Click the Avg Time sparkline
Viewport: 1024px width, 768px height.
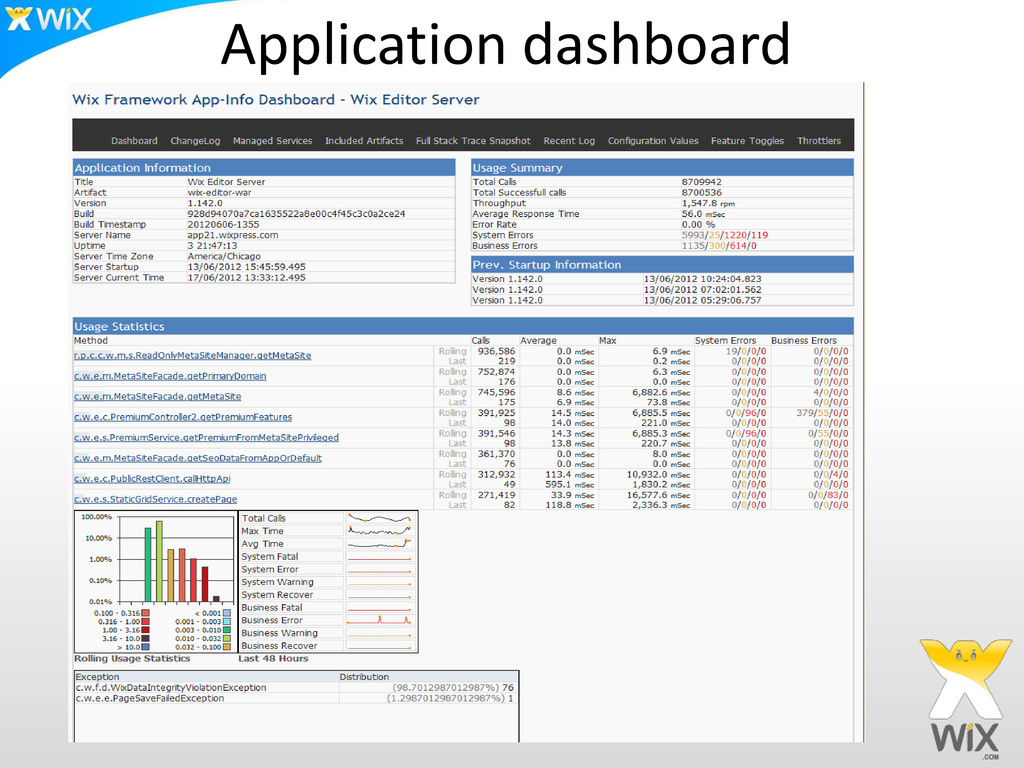point(380,544)
